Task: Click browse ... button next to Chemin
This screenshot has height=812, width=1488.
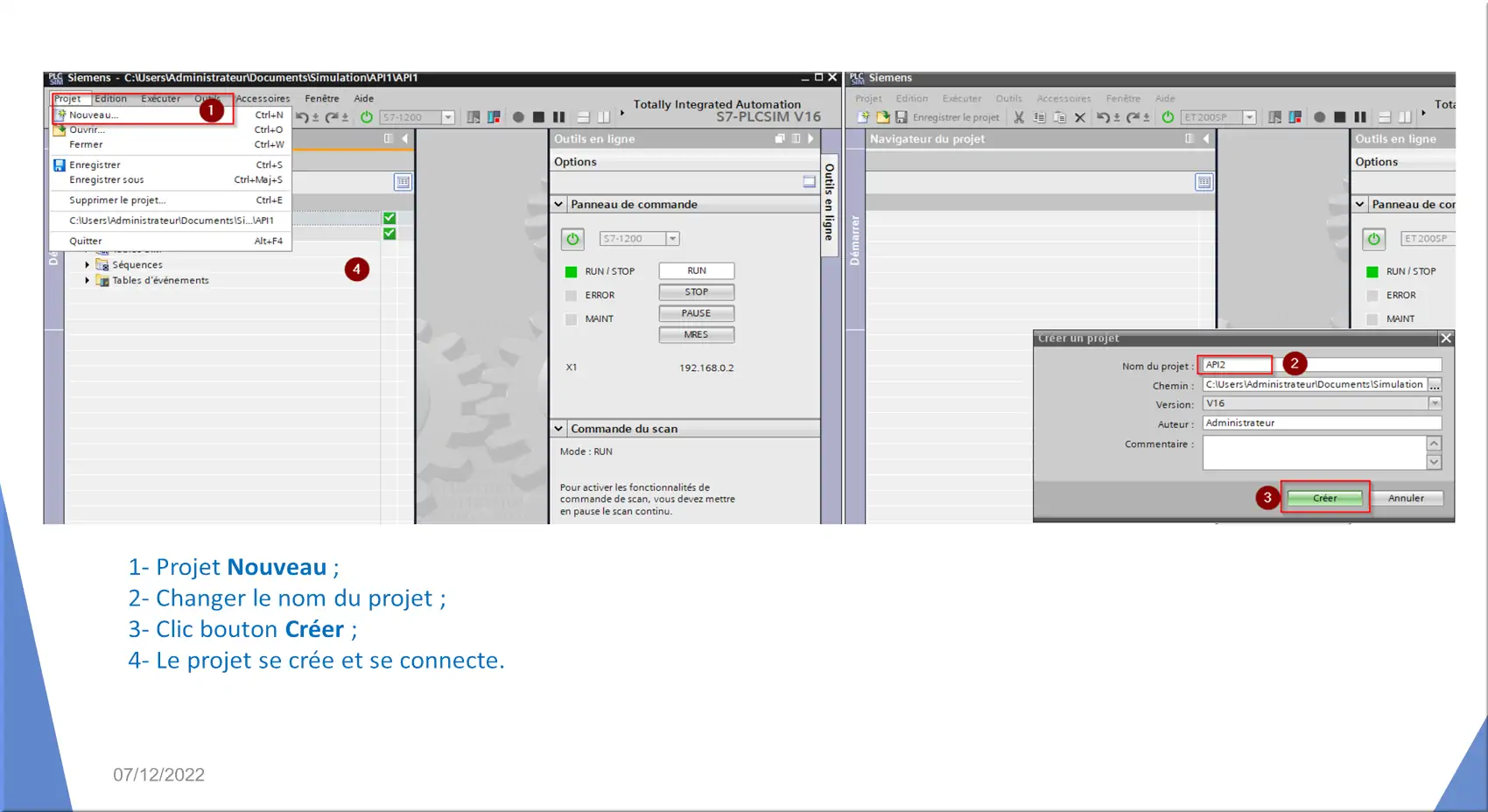Action: pos(1435,385)
